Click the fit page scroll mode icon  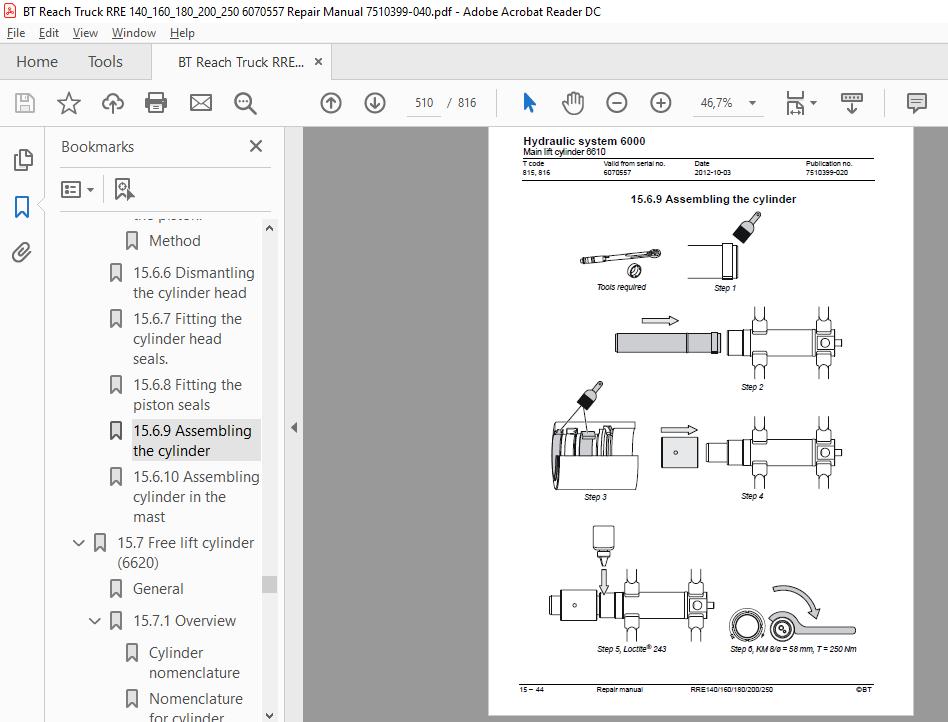pyautogui.click(x=795, y=103)
